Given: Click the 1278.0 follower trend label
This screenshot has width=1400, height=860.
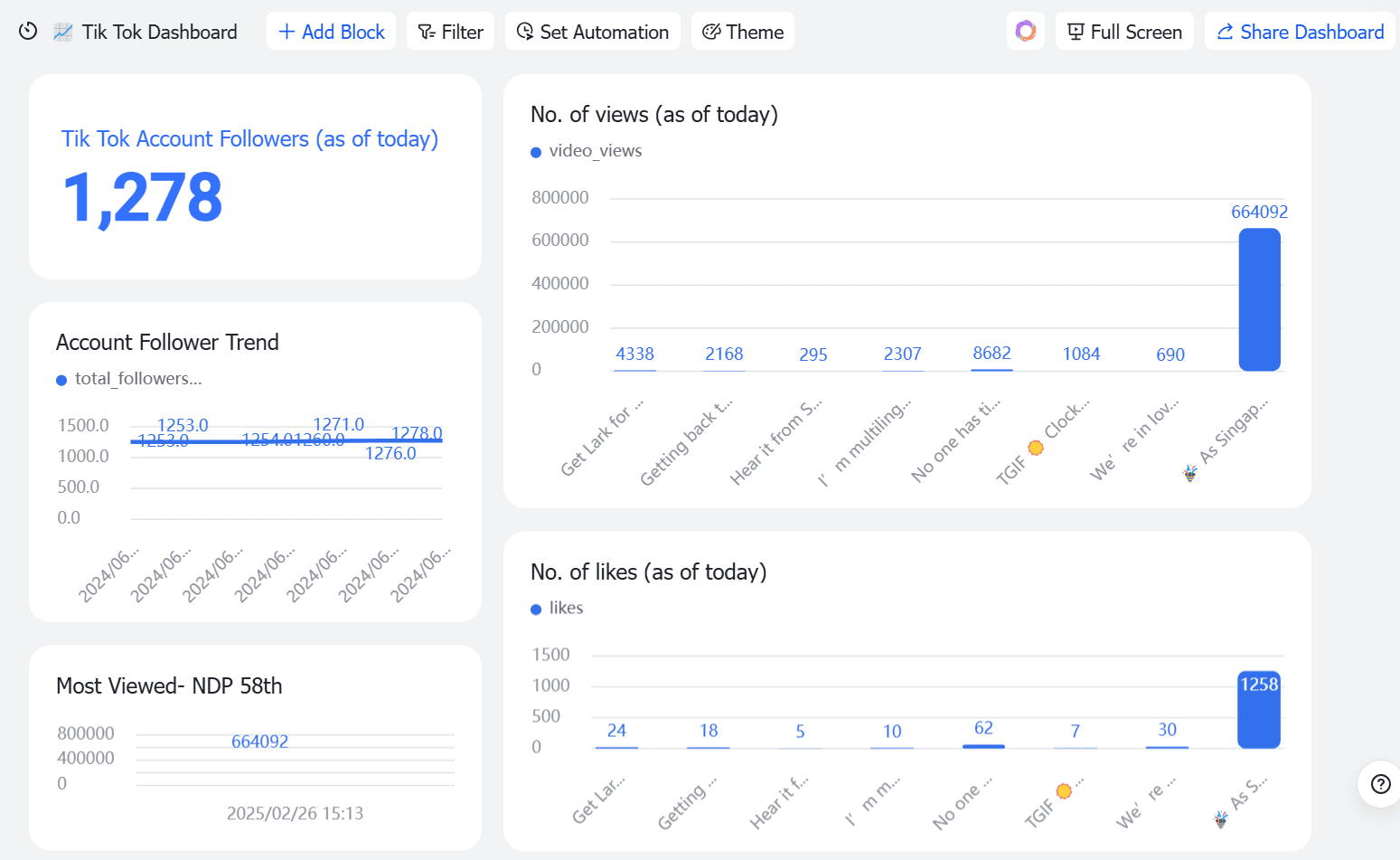Looking at the screenshot, I should [x=417, y=433].
